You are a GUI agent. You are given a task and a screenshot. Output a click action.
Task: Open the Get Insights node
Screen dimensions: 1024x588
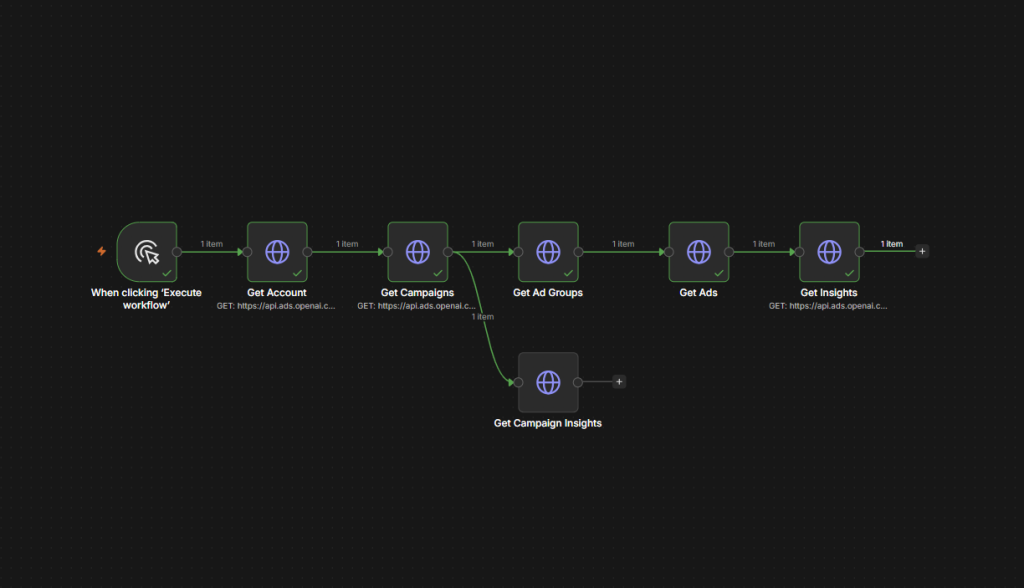click(829, 252)
